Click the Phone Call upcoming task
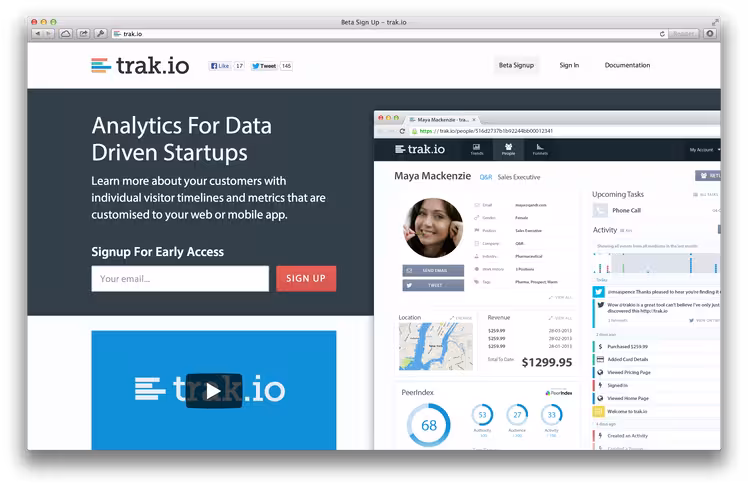Image resolution: width=748 pixels, height=488 pixels. pos(656,210)
